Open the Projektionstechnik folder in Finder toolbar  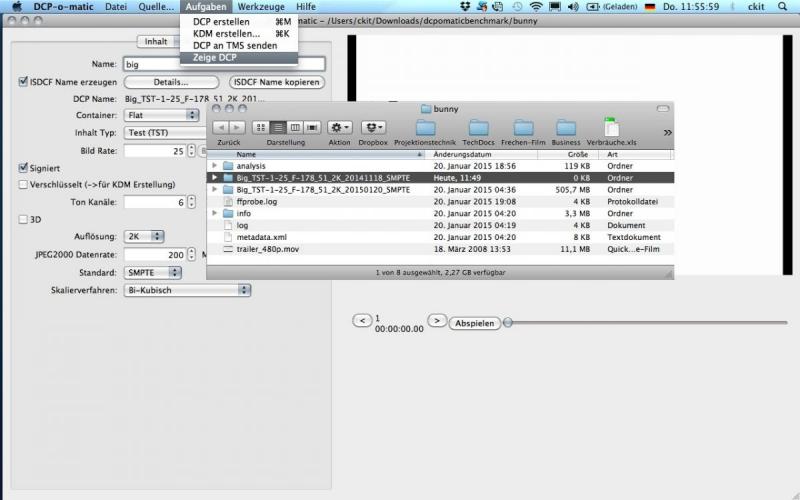[x=425, y=127]
